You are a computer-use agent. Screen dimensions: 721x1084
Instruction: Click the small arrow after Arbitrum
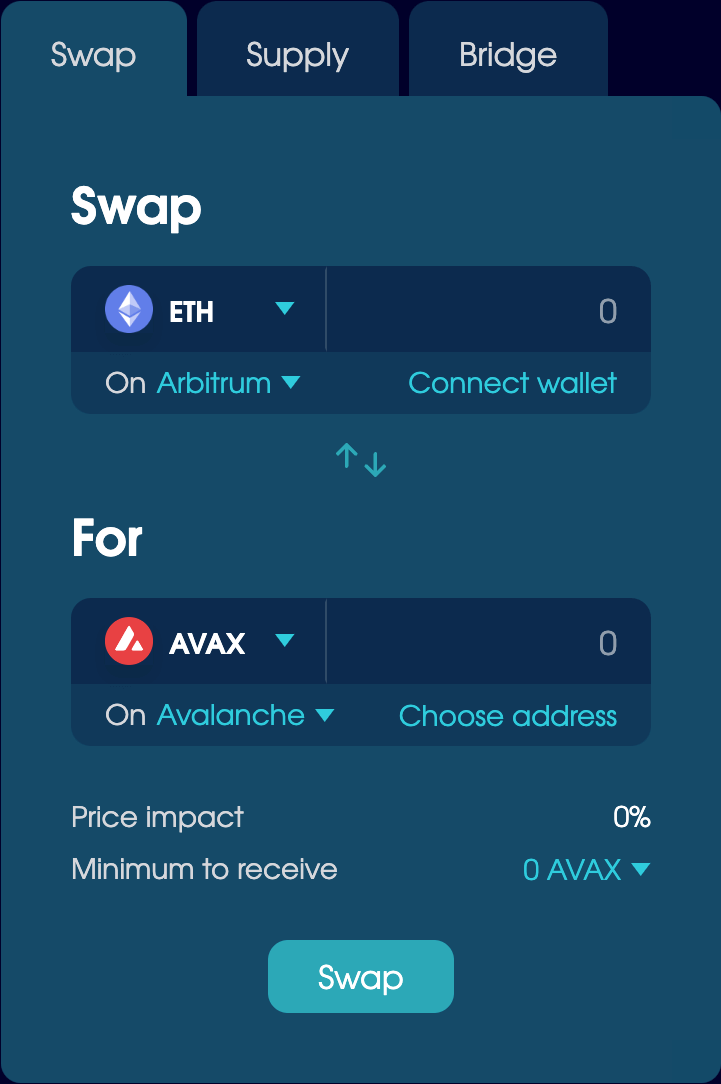[291, 382]
